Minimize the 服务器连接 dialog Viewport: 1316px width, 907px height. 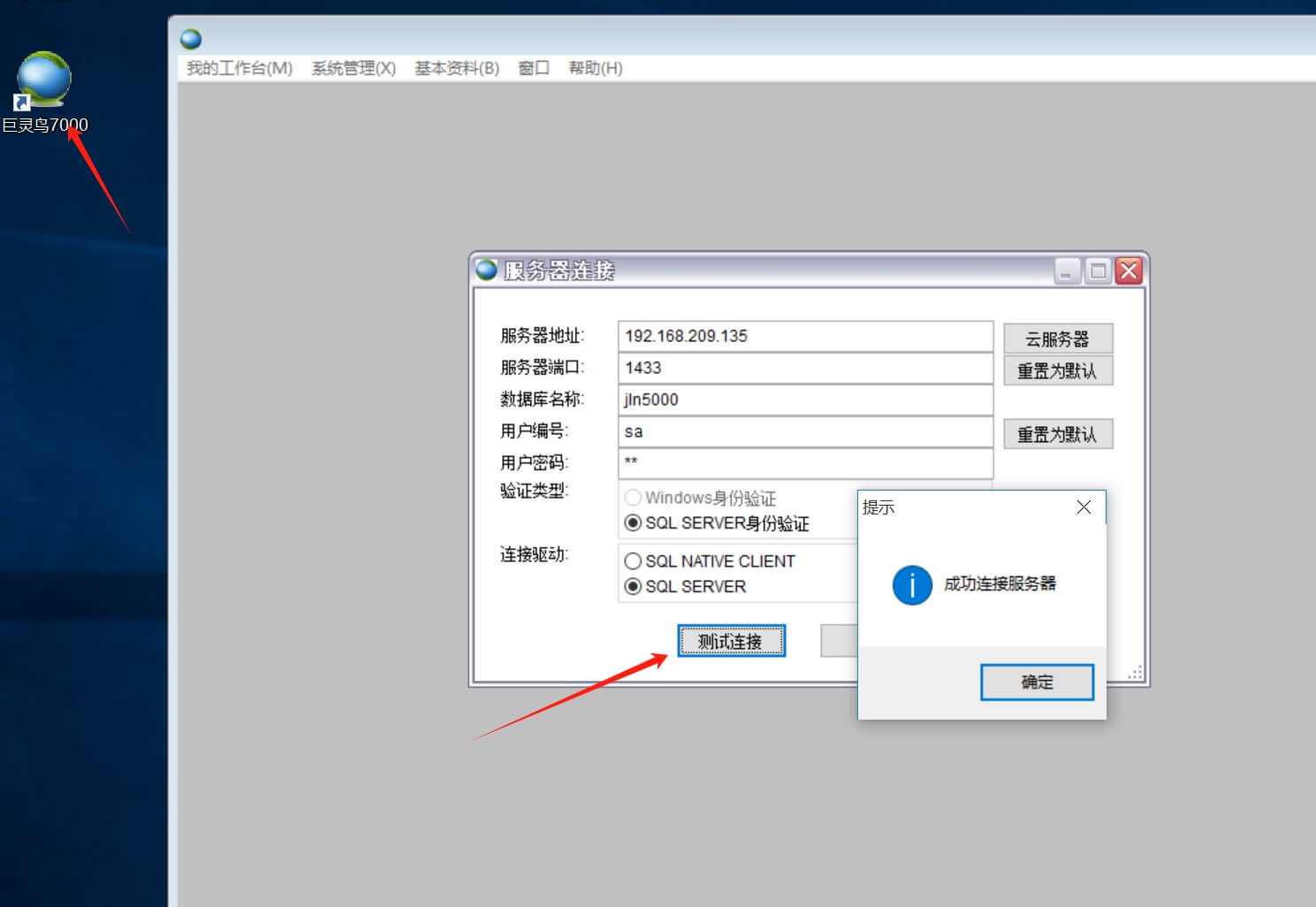[x=1067, y=271]
